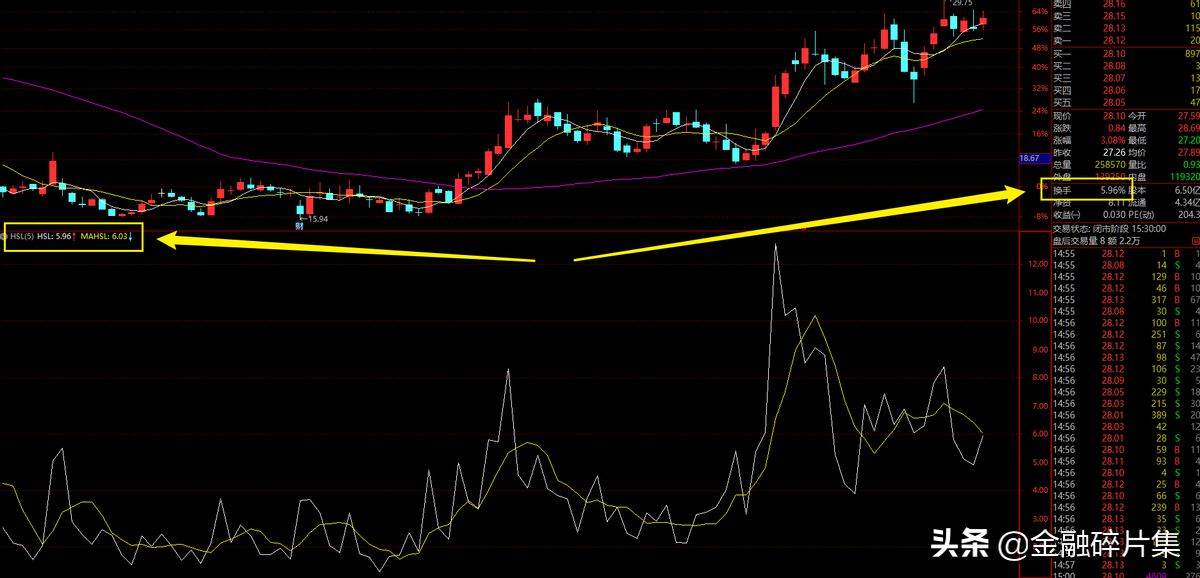Screen dimensions: 1200x578
Task: Click the 卖四 28.16 ask row
Action: click(x=1125, y=5)
